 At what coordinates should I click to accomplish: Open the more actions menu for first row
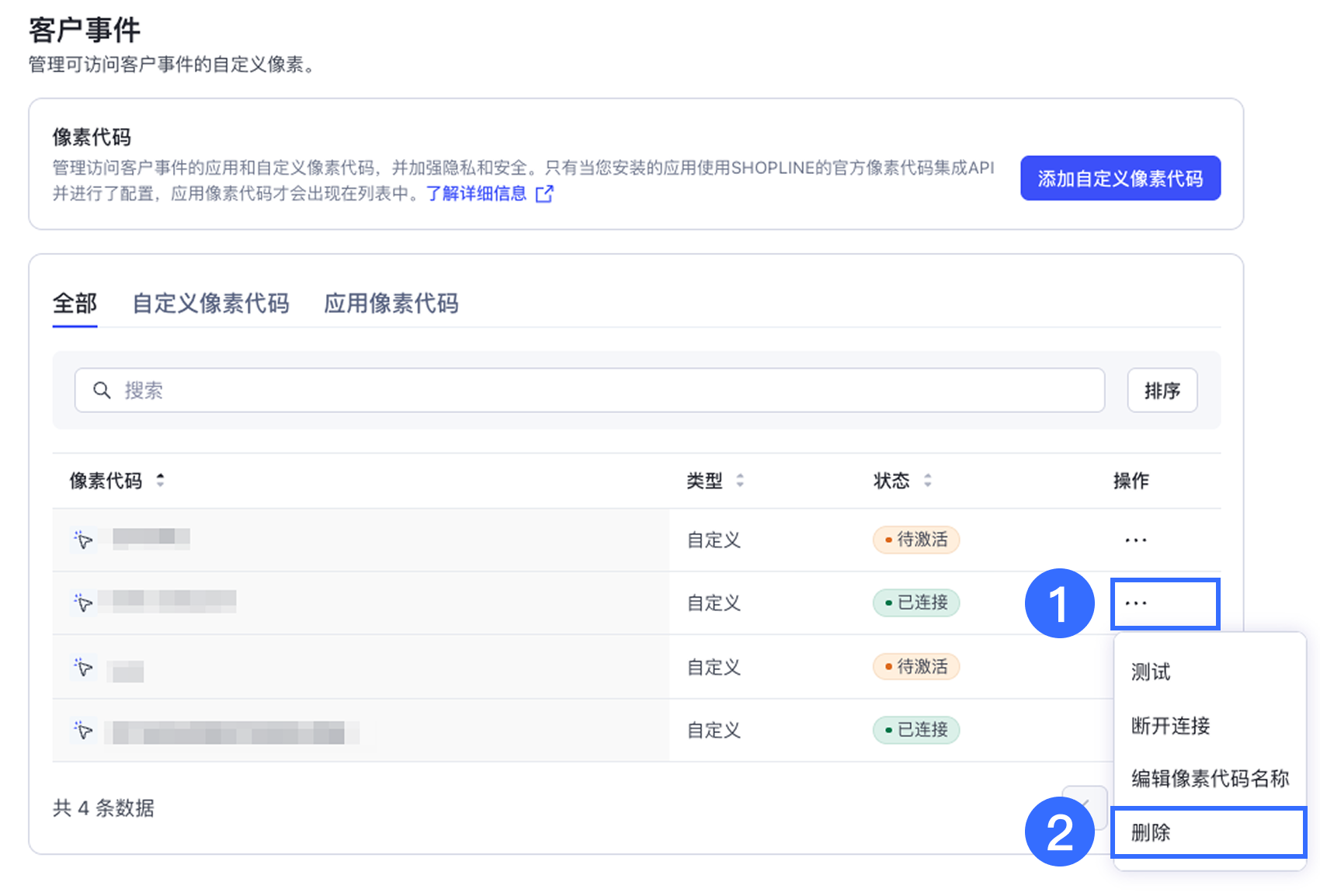coord(1135,540)
